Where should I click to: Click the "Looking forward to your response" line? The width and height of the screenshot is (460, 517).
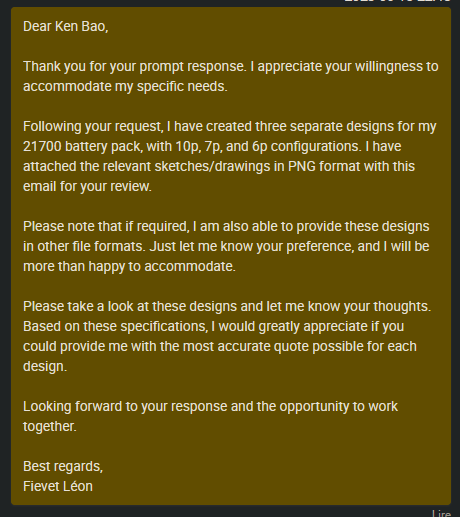(x=210, y=407)
